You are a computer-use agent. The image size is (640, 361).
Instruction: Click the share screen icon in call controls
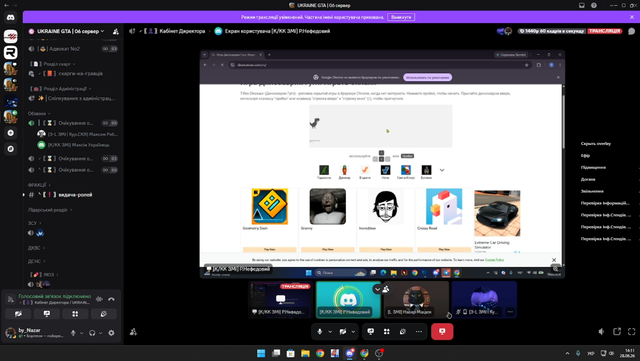371,332
